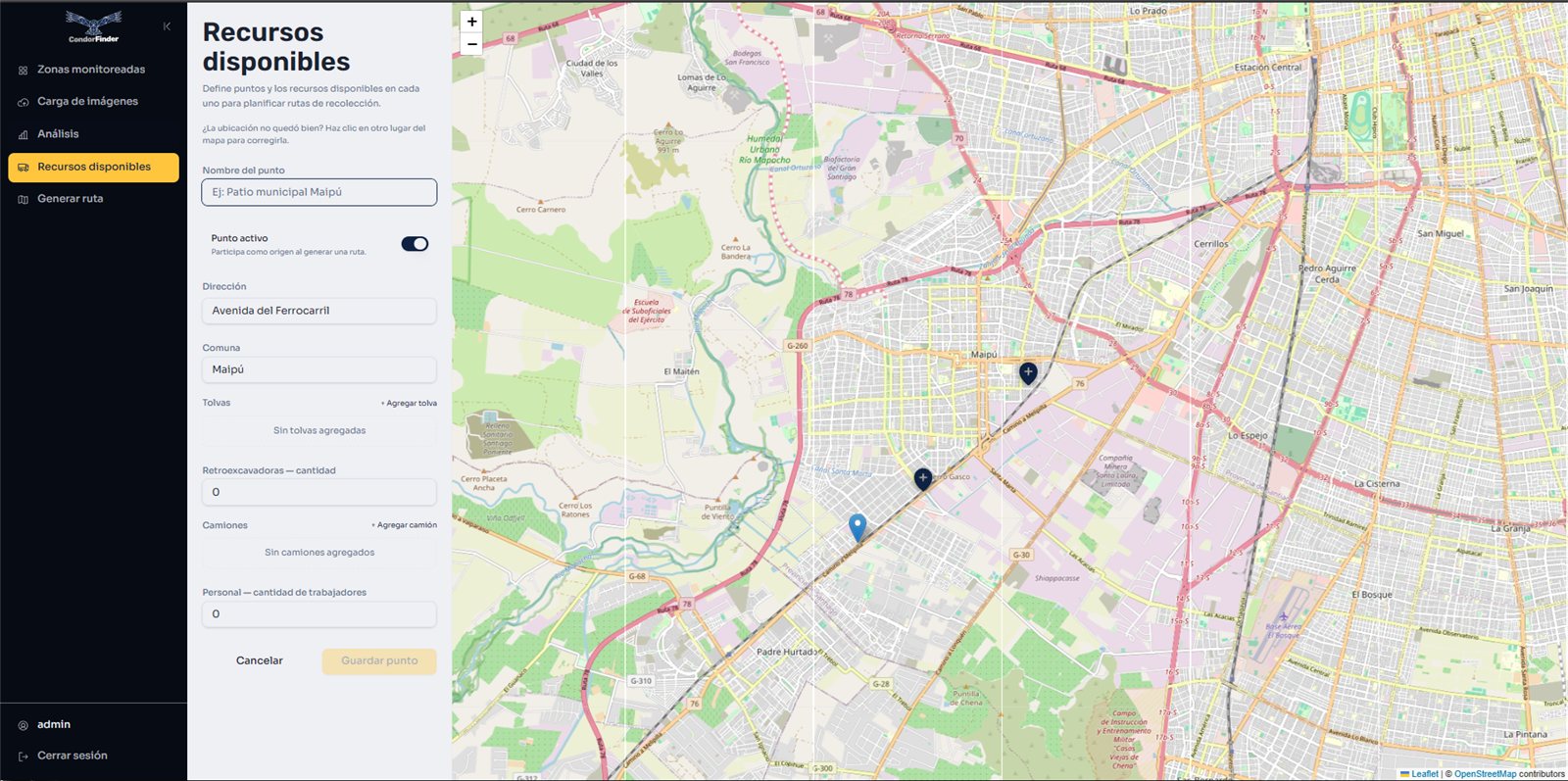Click the Carga de imágenes cloud icon

[24, 102]
